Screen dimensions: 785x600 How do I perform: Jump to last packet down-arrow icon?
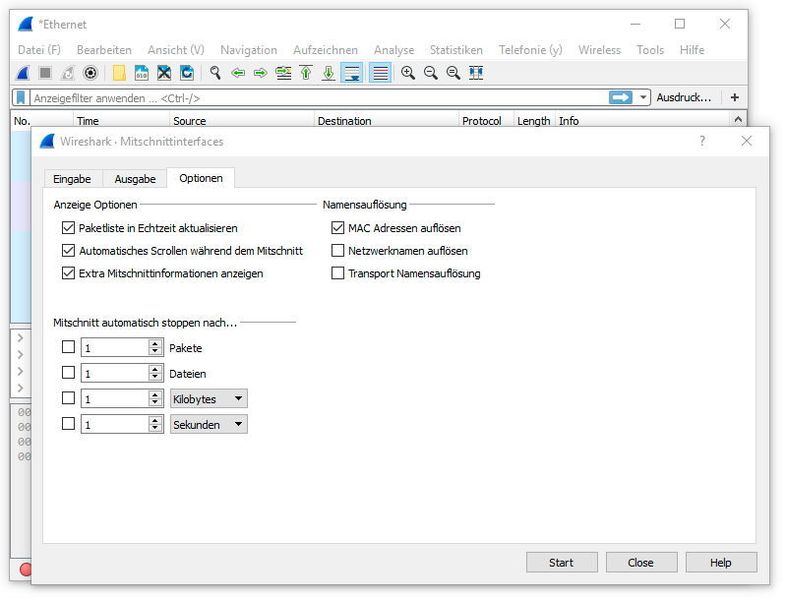click(x=328, y=73)
